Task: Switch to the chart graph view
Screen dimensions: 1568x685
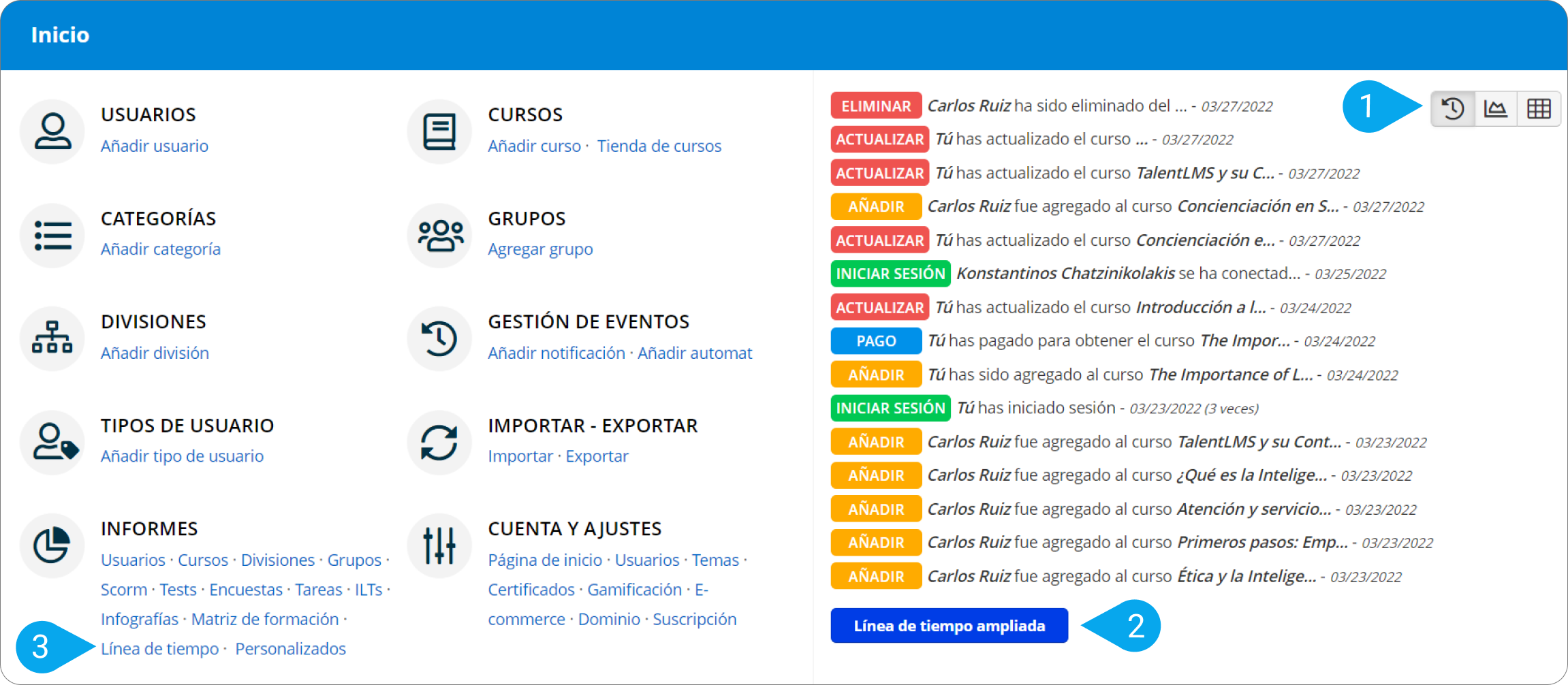Action: (x=1496, y=109)
